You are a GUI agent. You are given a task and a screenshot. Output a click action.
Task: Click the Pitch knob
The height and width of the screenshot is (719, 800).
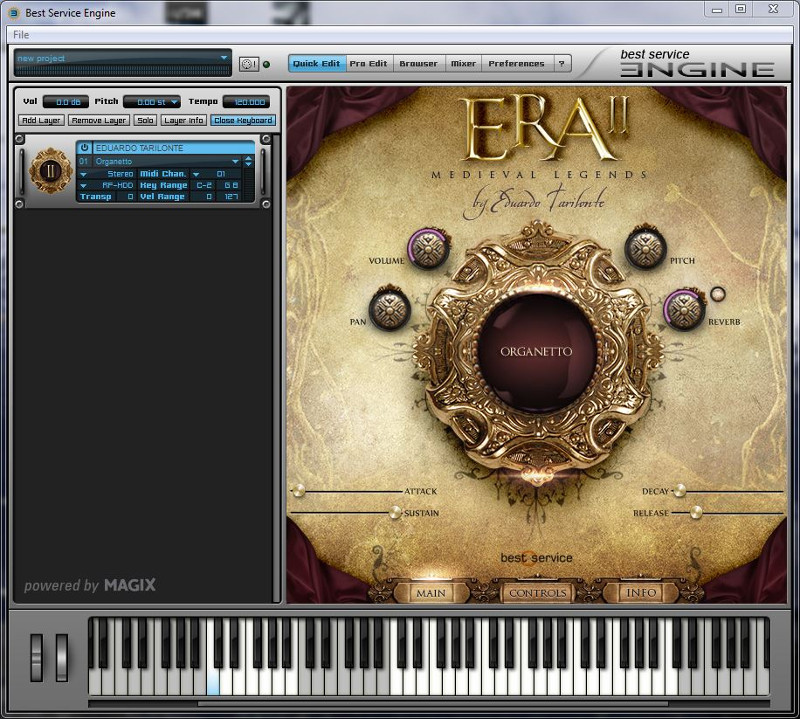[x=645, y=249]
